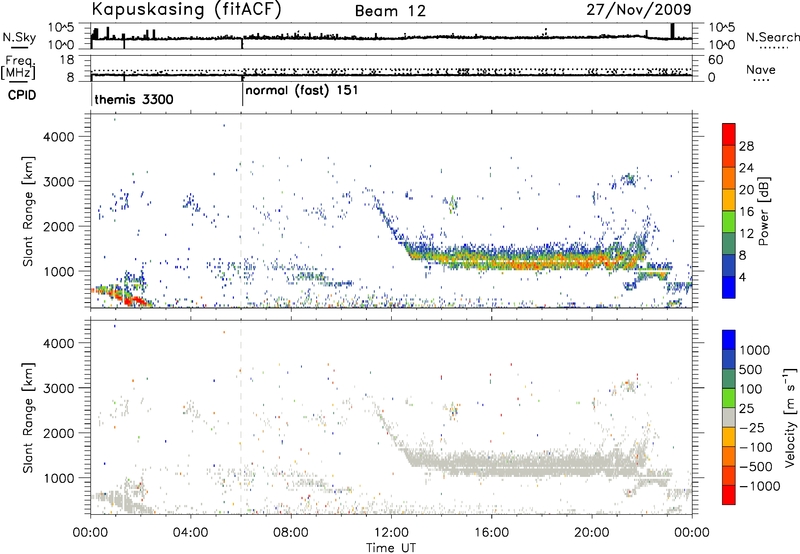
Task: Click the date '27/Nov/2009'
Action: (639, 9)
